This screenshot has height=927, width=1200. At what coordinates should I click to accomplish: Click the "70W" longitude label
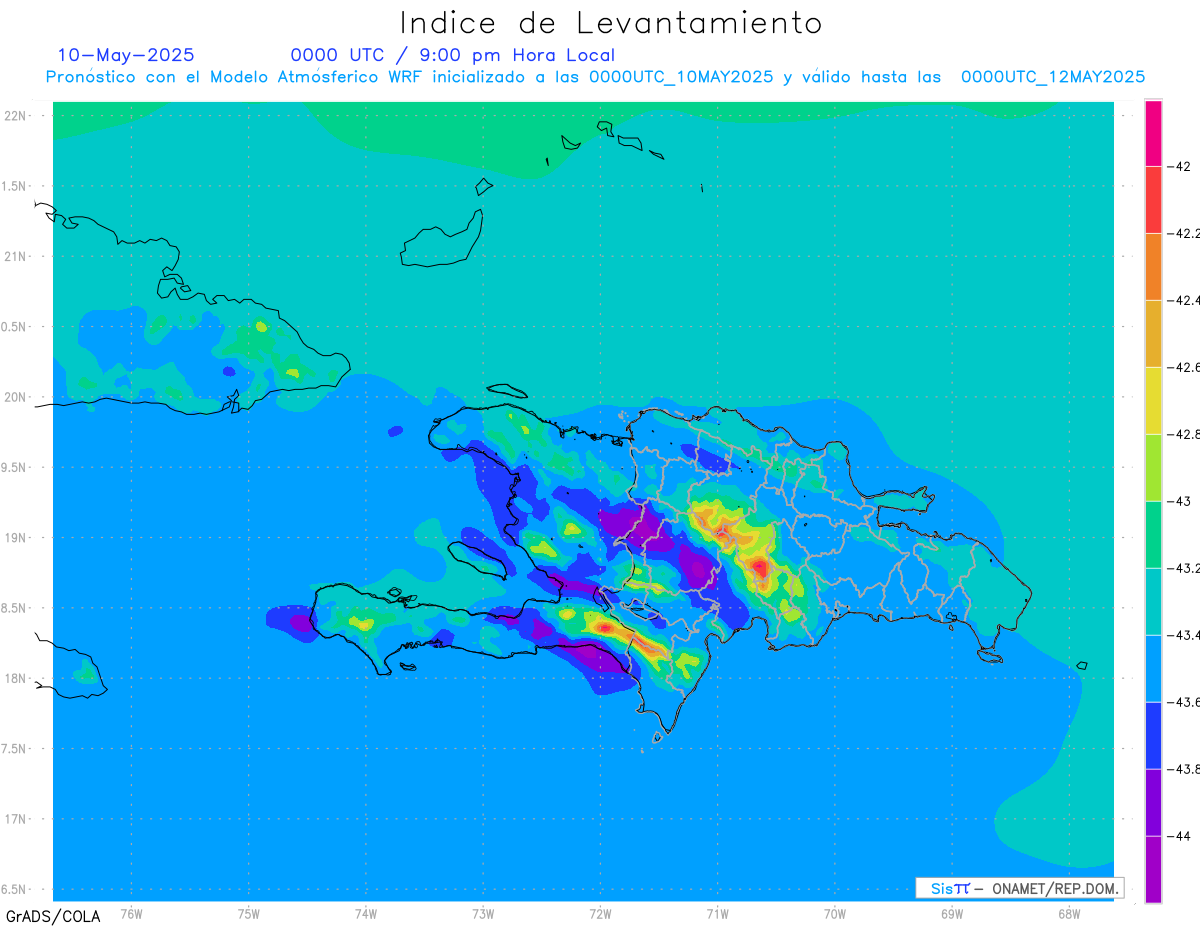click(835, 912)
